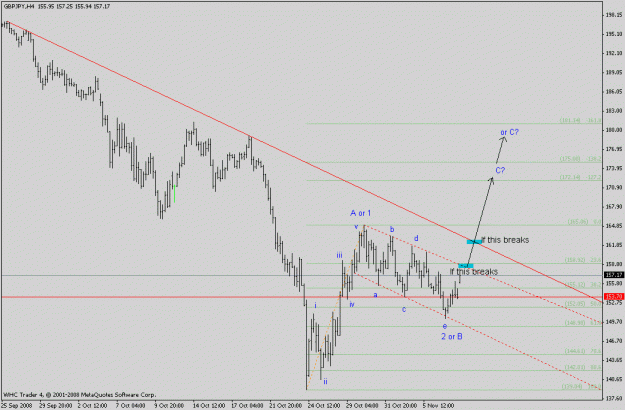Image resolution: width=625 pixels, height=410 pixels.
Task: Click the lowercase "b" wave label
Action: [x=392, y=230]
